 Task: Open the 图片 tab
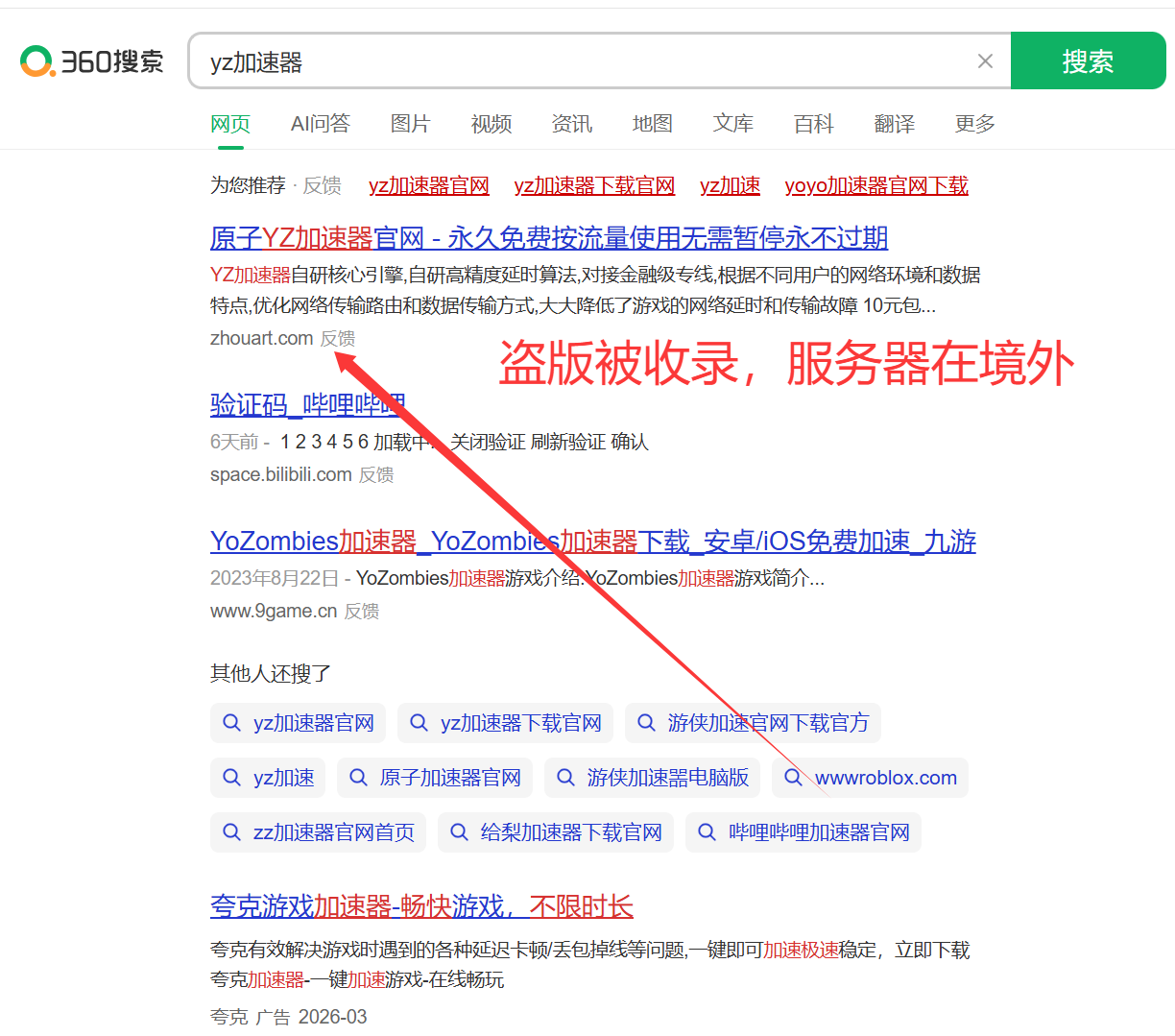pos(411,124)
